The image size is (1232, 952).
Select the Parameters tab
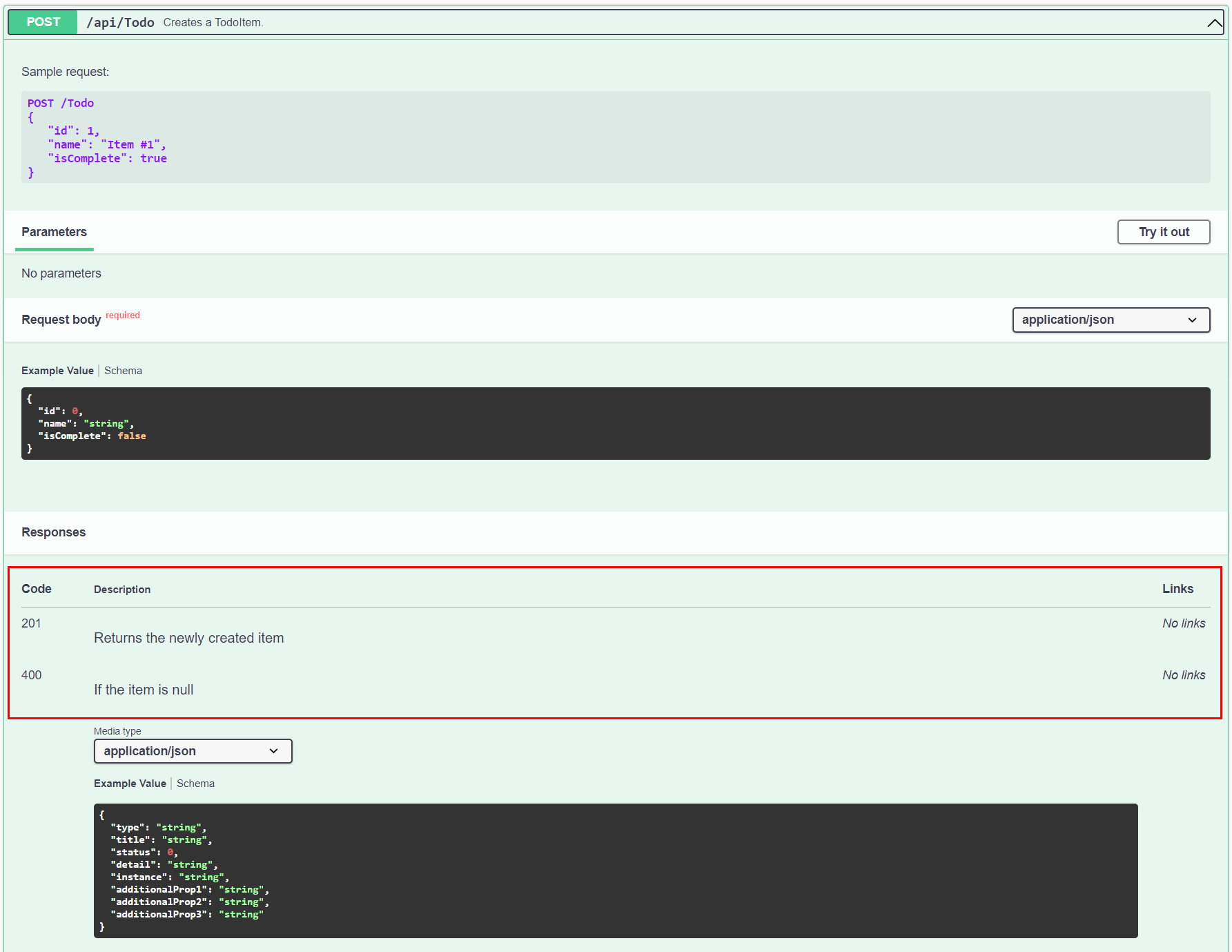54,232
